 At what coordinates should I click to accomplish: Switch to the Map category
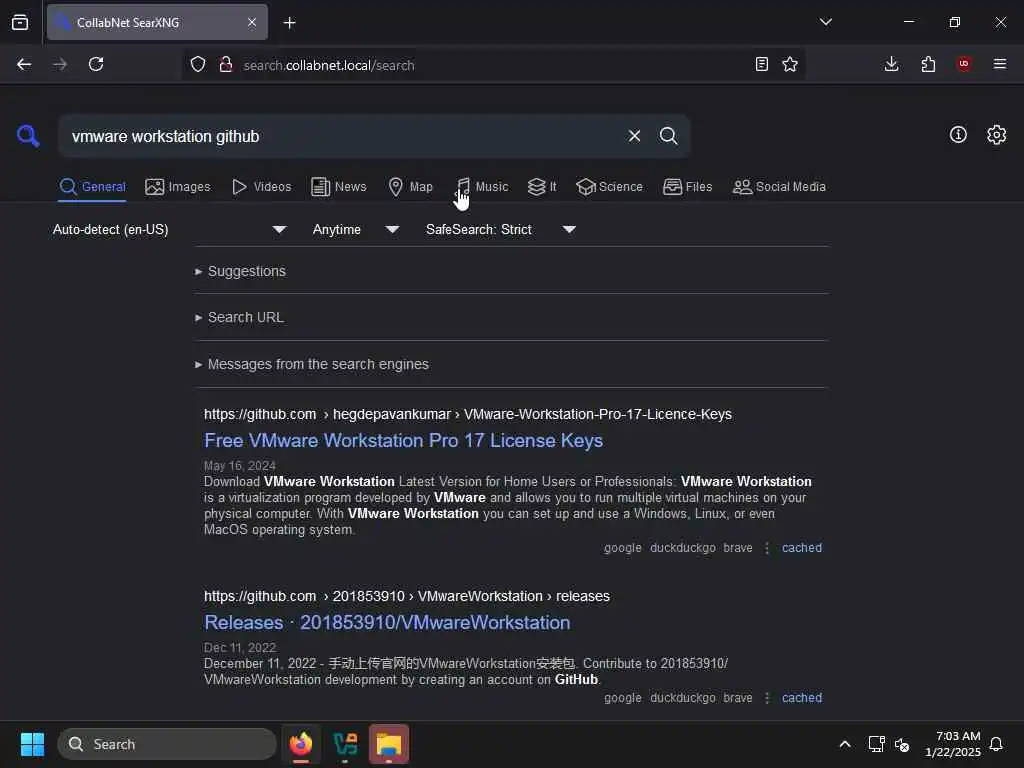pyautogui.click(x=411, y=187)
